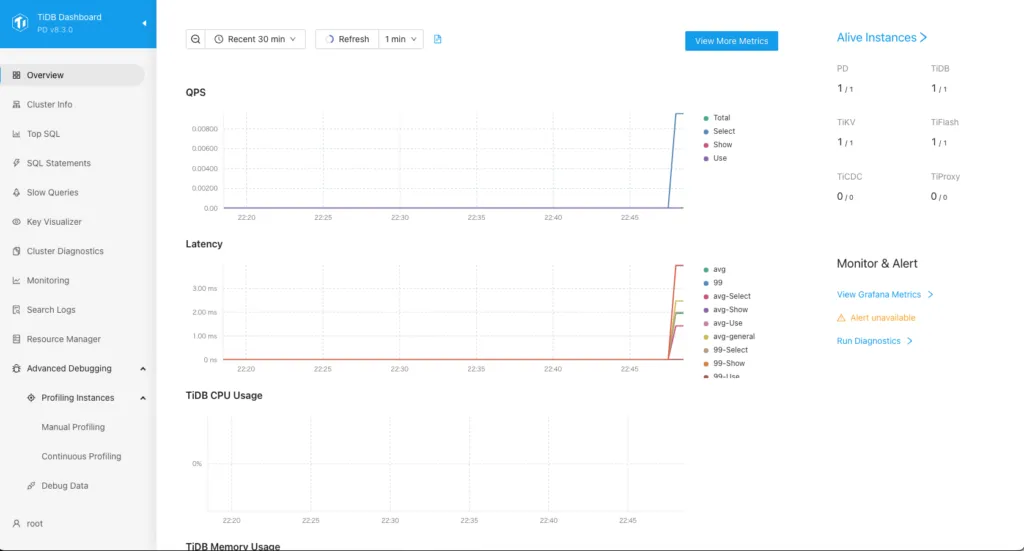This screenshot has height=551, width=1024.
Task: Collapse the Profiling Instances submenu chevron
Action: pyautogui.click(x=143, y=398)
